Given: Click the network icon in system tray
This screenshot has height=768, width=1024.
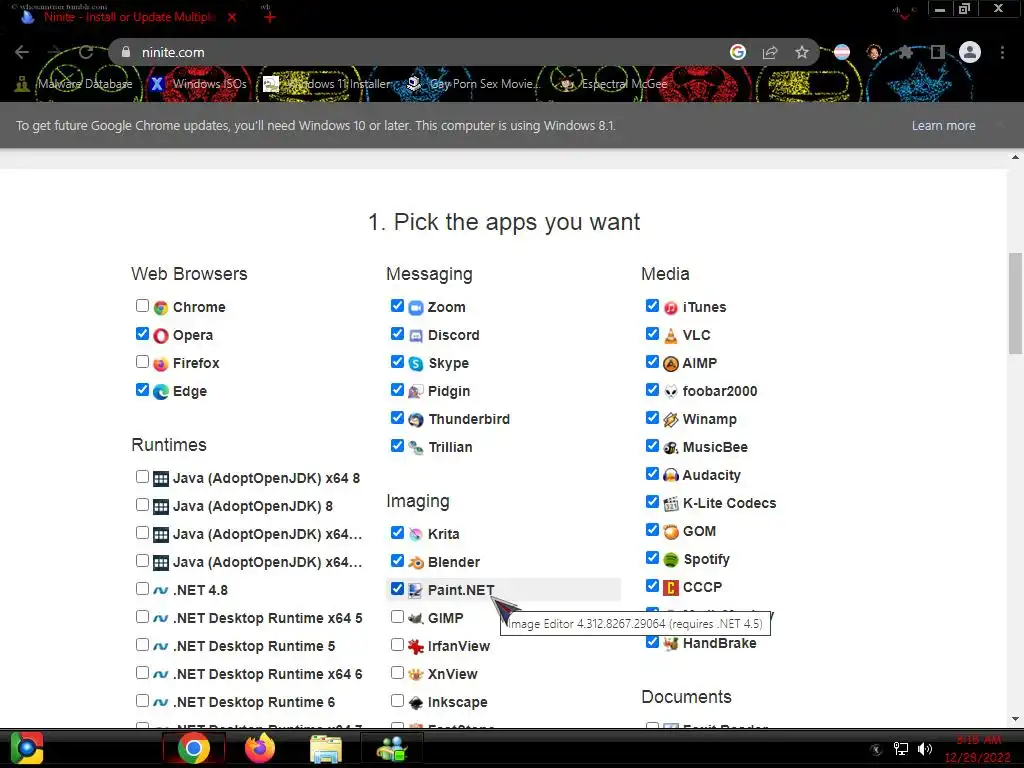Looking at the screenshot, I should 901,749.
